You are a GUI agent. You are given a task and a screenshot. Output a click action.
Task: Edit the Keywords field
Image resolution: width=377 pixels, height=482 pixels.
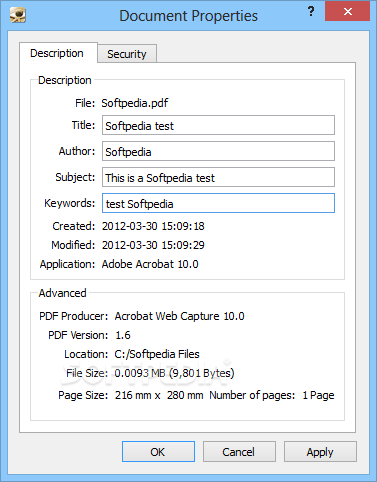pyautogui.click(x=218, y=203)
